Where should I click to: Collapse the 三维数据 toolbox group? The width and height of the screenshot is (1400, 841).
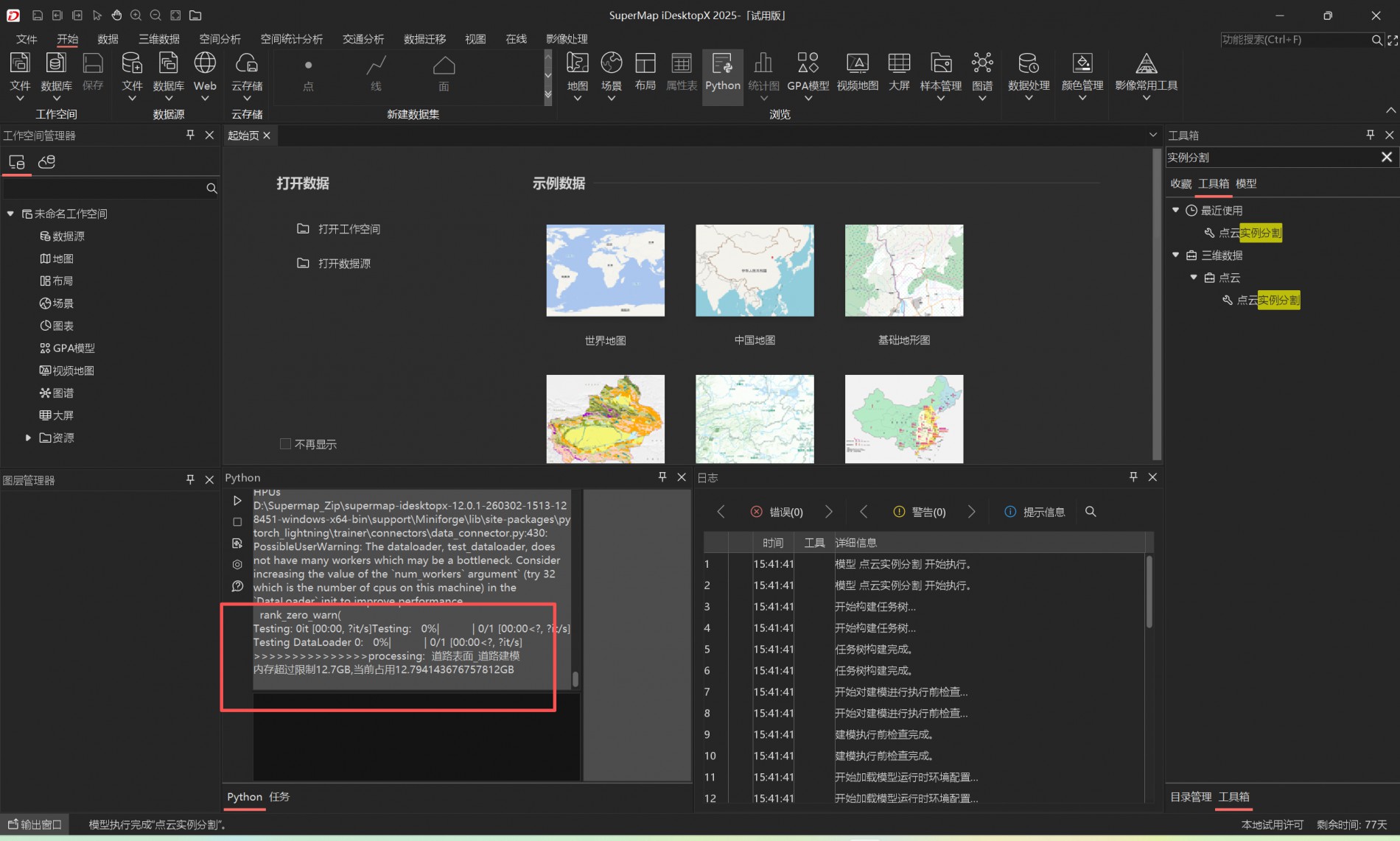click(1176, 256)
